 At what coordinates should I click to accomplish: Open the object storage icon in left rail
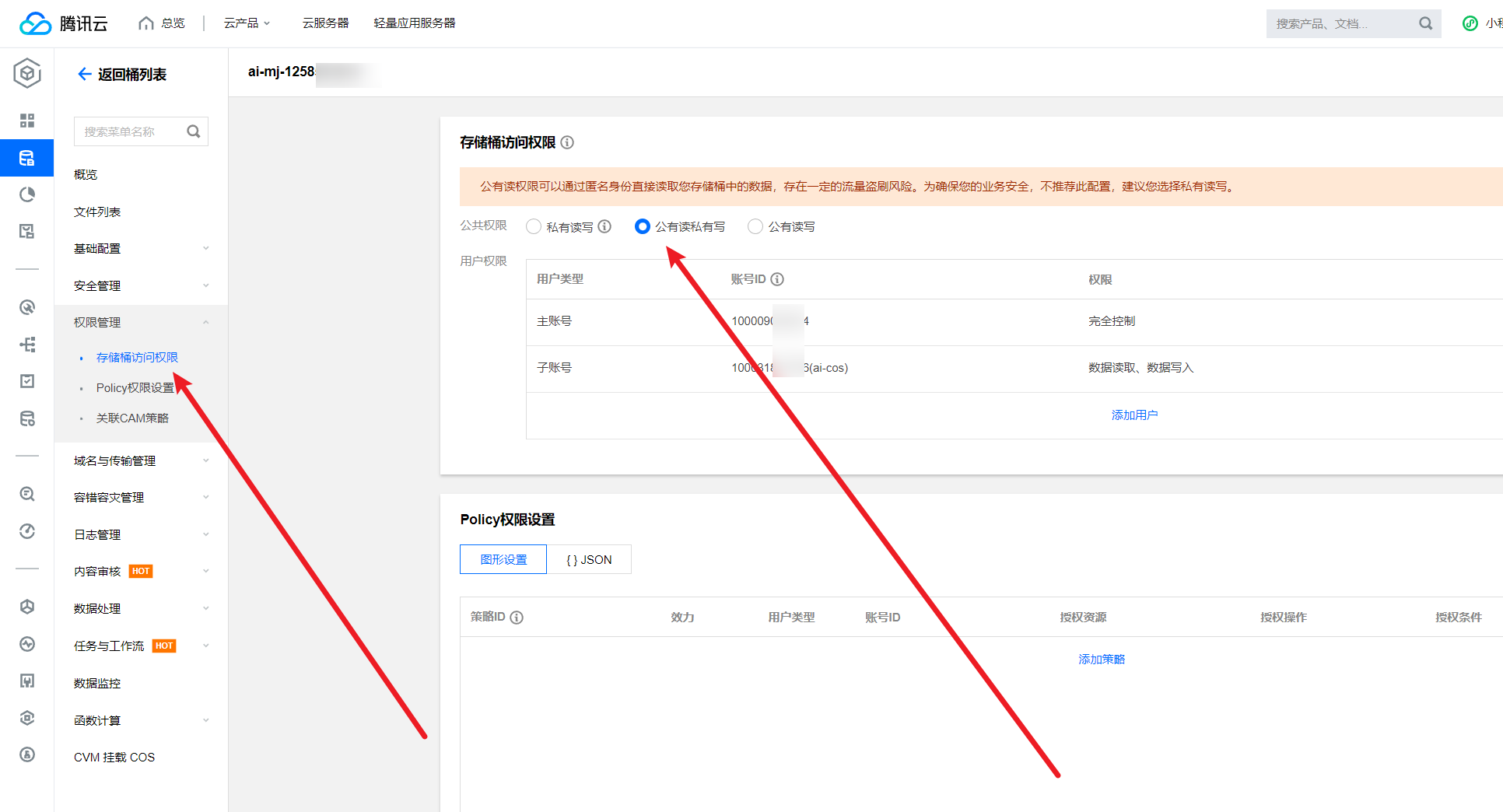pos(27,159)
